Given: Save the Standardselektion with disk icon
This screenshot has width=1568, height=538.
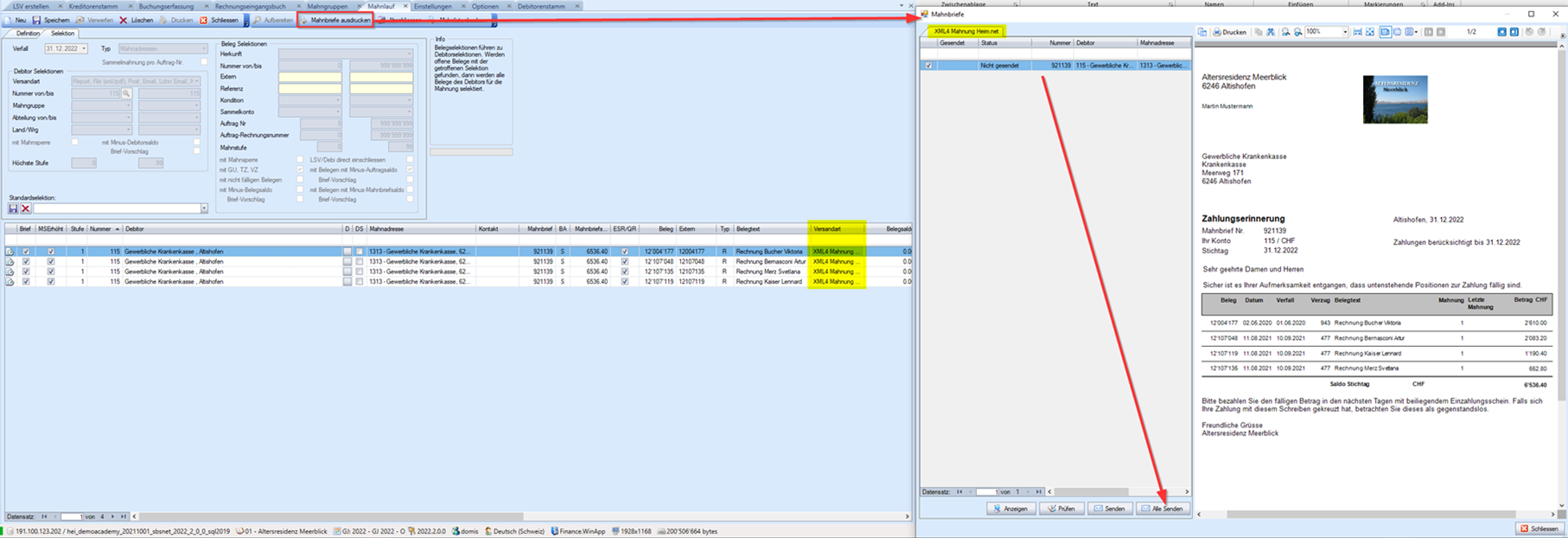Looking at the screenshot, I should click(x=13, y=208).
